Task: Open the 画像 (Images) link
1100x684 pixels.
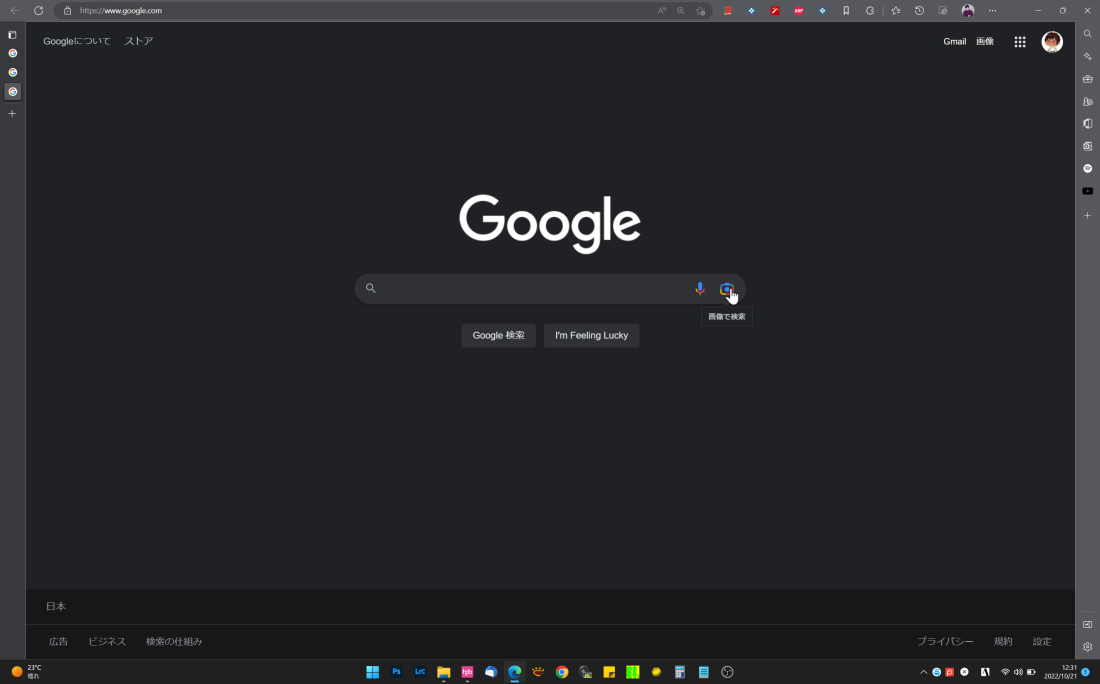Action: [985, 41]
